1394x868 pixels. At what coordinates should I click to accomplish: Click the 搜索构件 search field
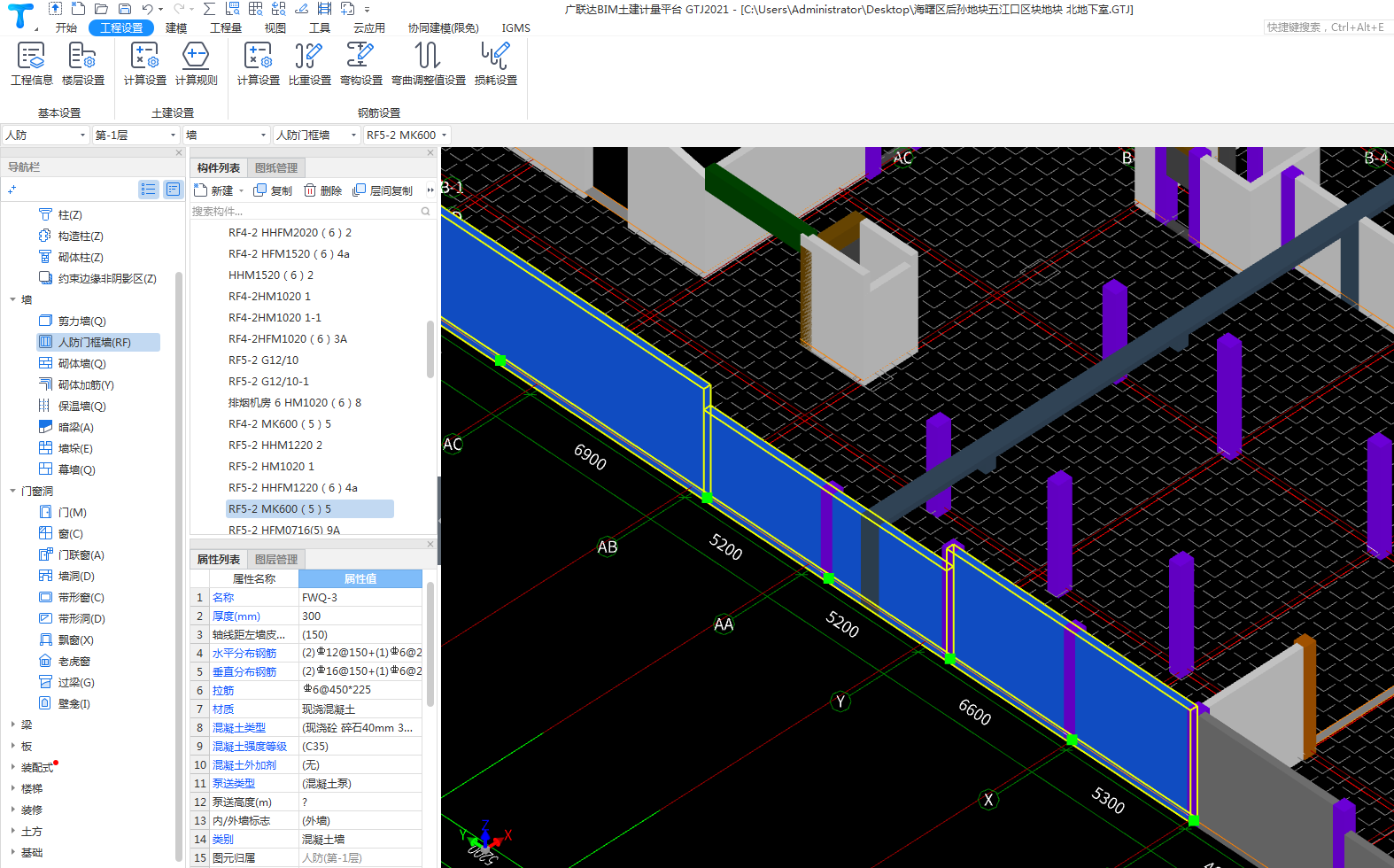(x=306, y=211)
